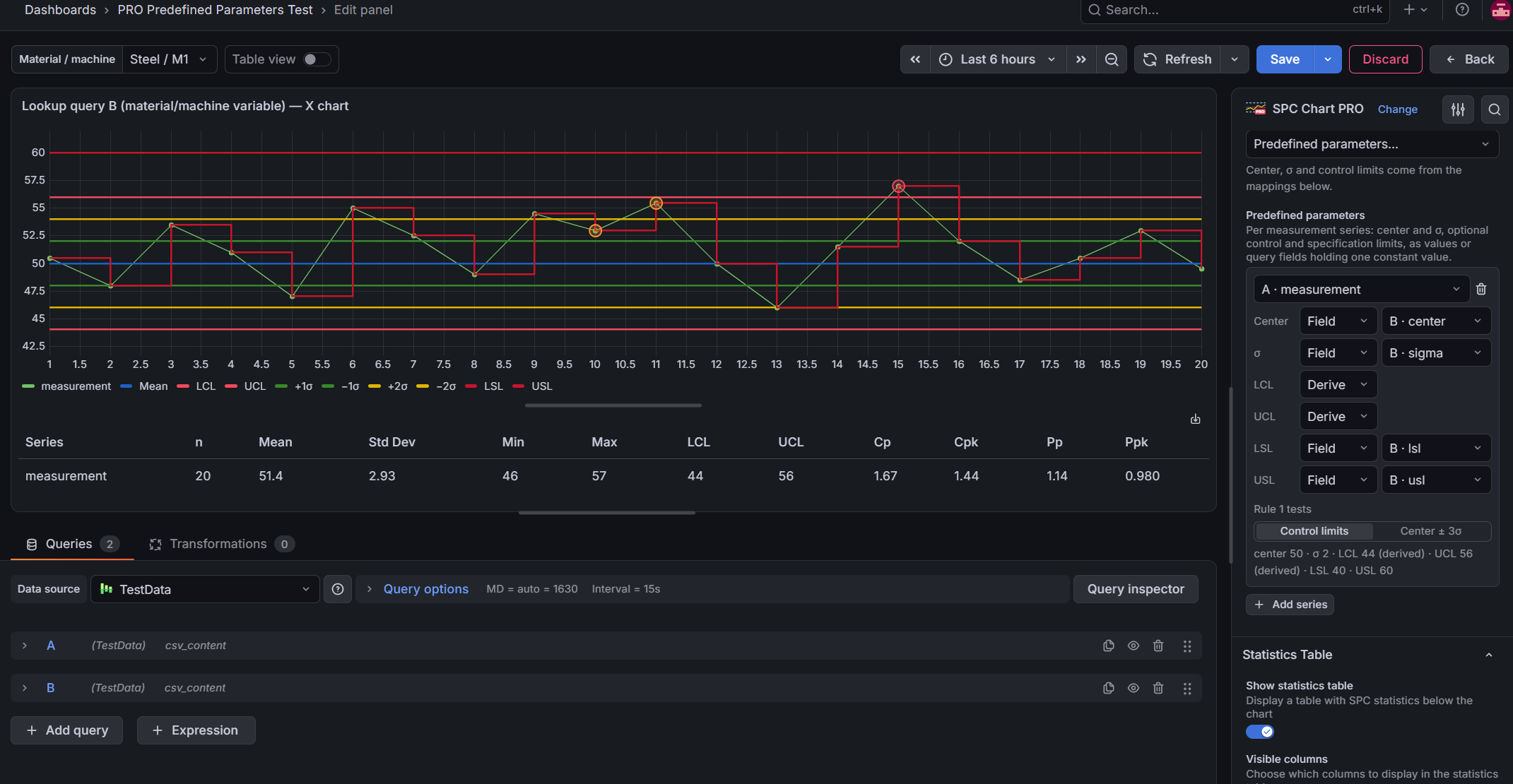Switch to the Transformations tab
Screen dimensions: 1513x784
222,544
